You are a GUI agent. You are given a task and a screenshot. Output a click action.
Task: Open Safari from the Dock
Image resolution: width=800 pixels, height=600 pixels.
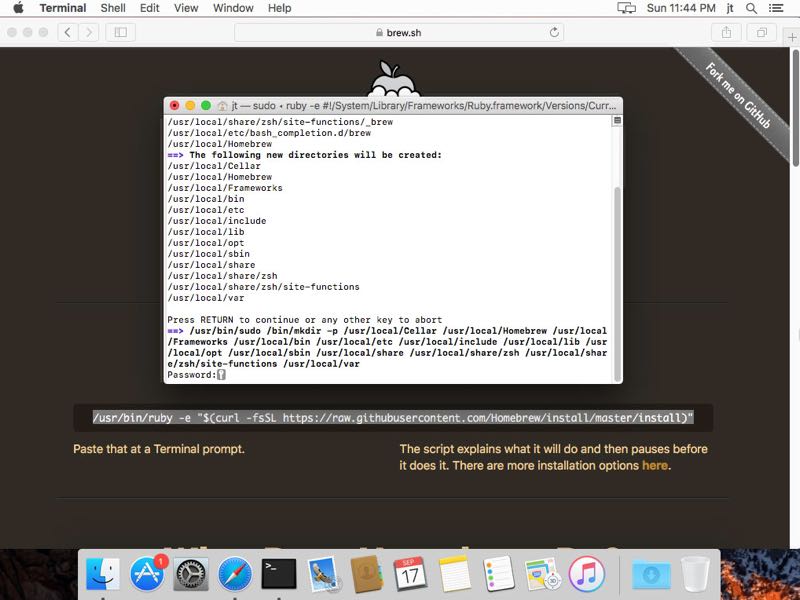235,574
